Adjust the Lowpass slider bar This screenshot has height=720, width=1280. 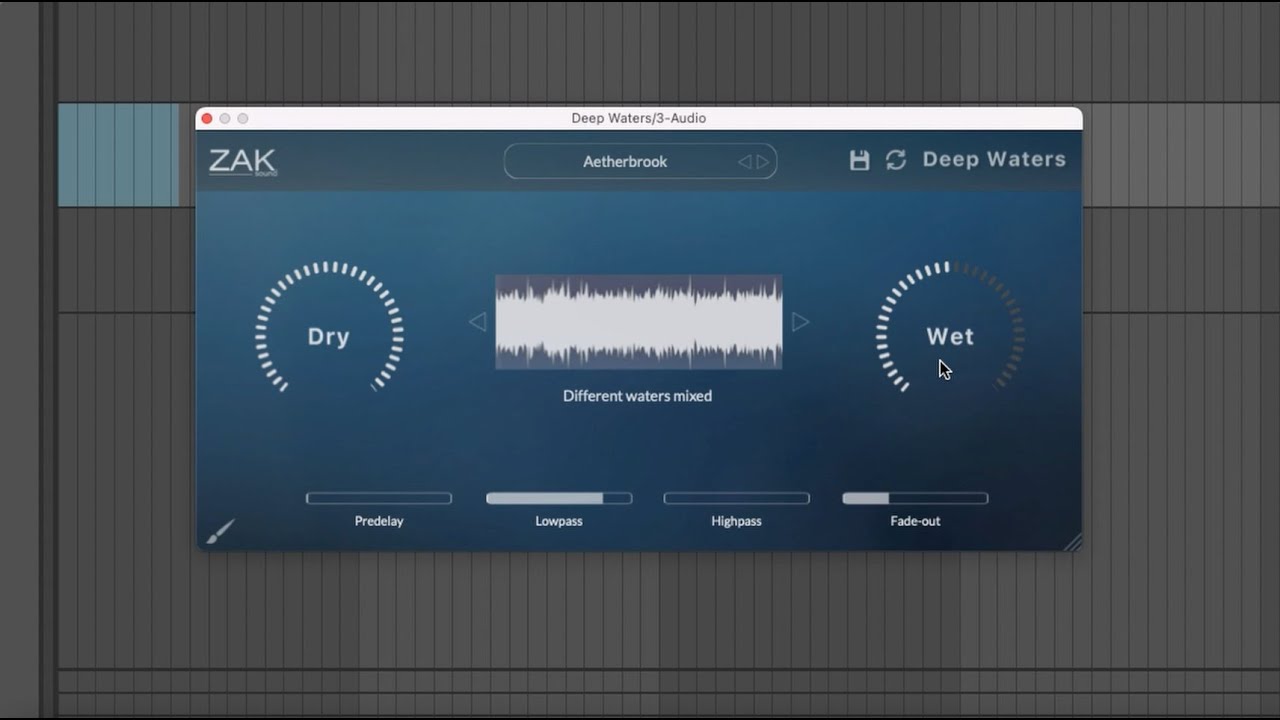(559, 498)
